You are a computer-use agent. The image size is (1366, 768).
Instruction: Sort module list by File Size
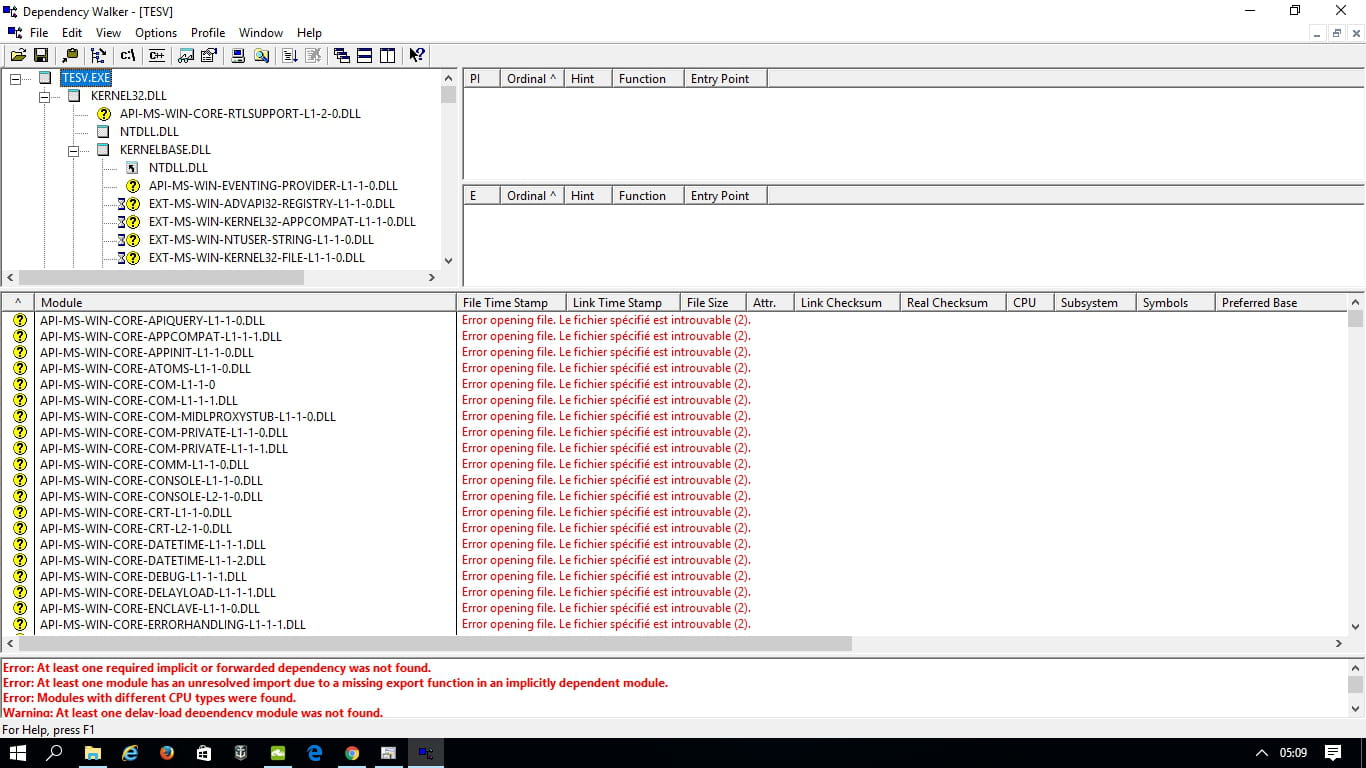tap(713, 303)
